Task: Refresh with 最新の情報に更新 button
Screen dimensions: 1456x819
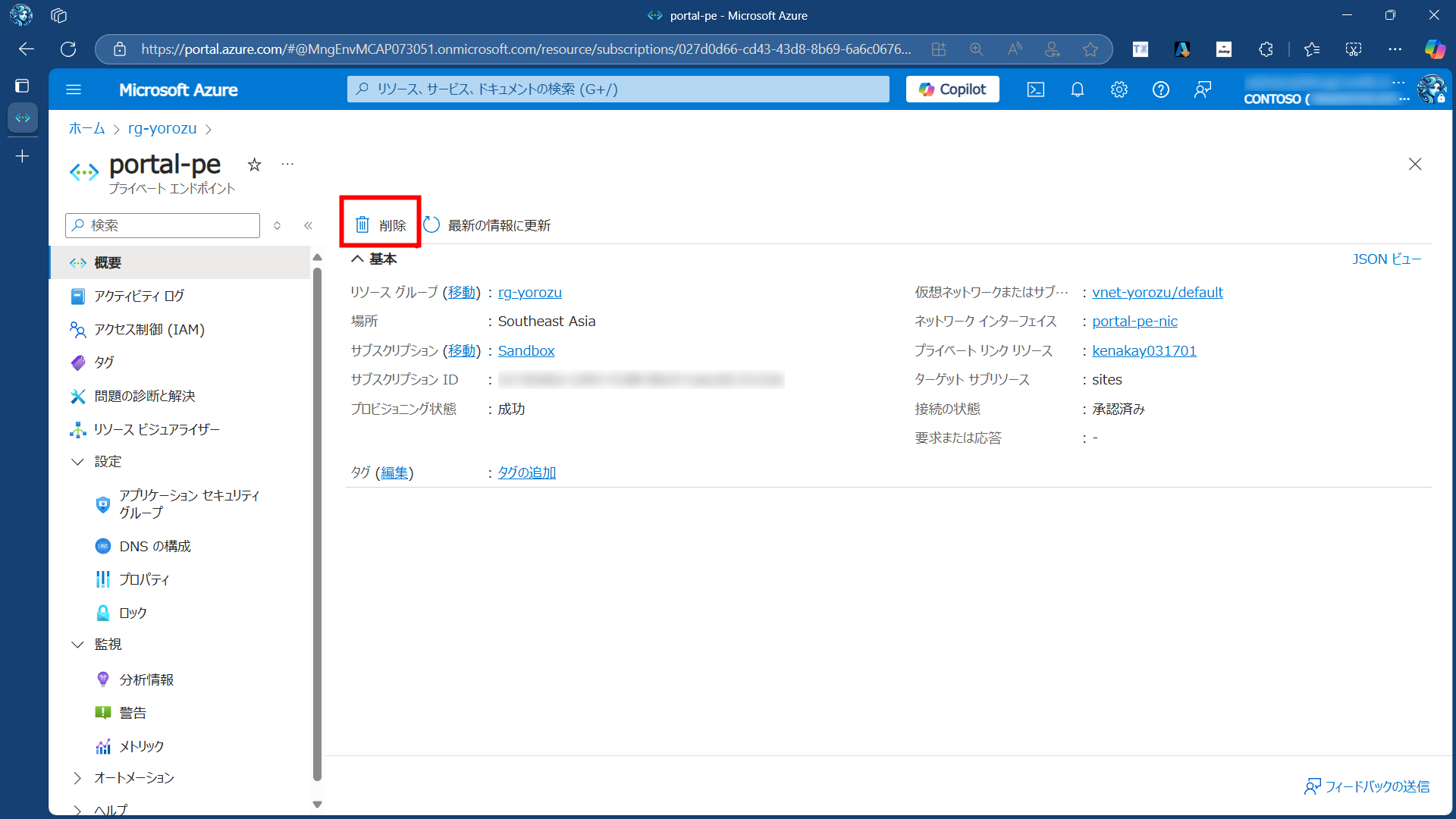Action: point(487,225)
